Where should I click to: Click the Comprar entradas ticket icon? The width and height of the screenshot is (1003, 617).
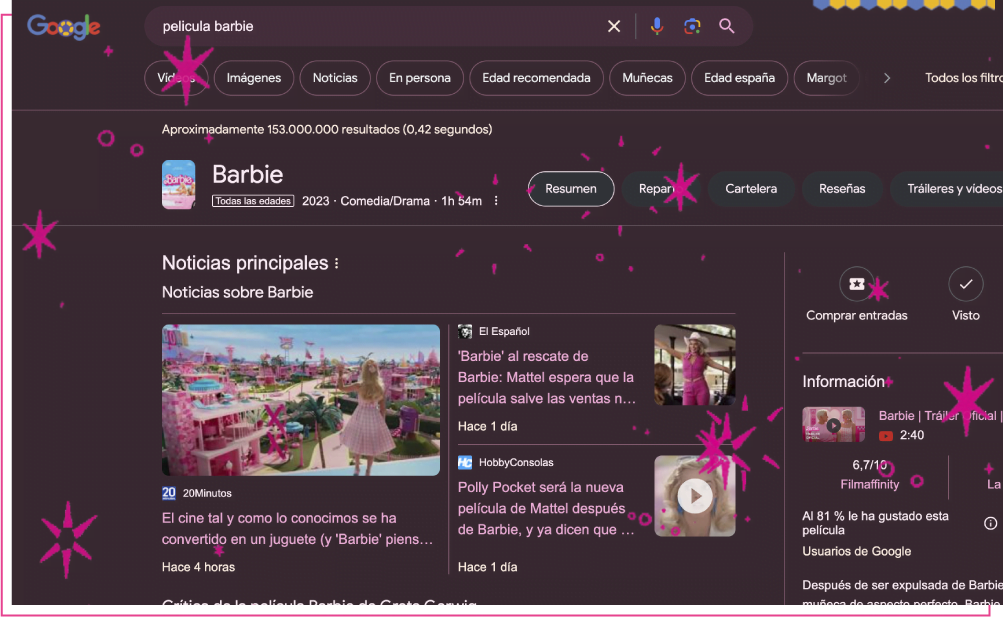coord(856,284)
